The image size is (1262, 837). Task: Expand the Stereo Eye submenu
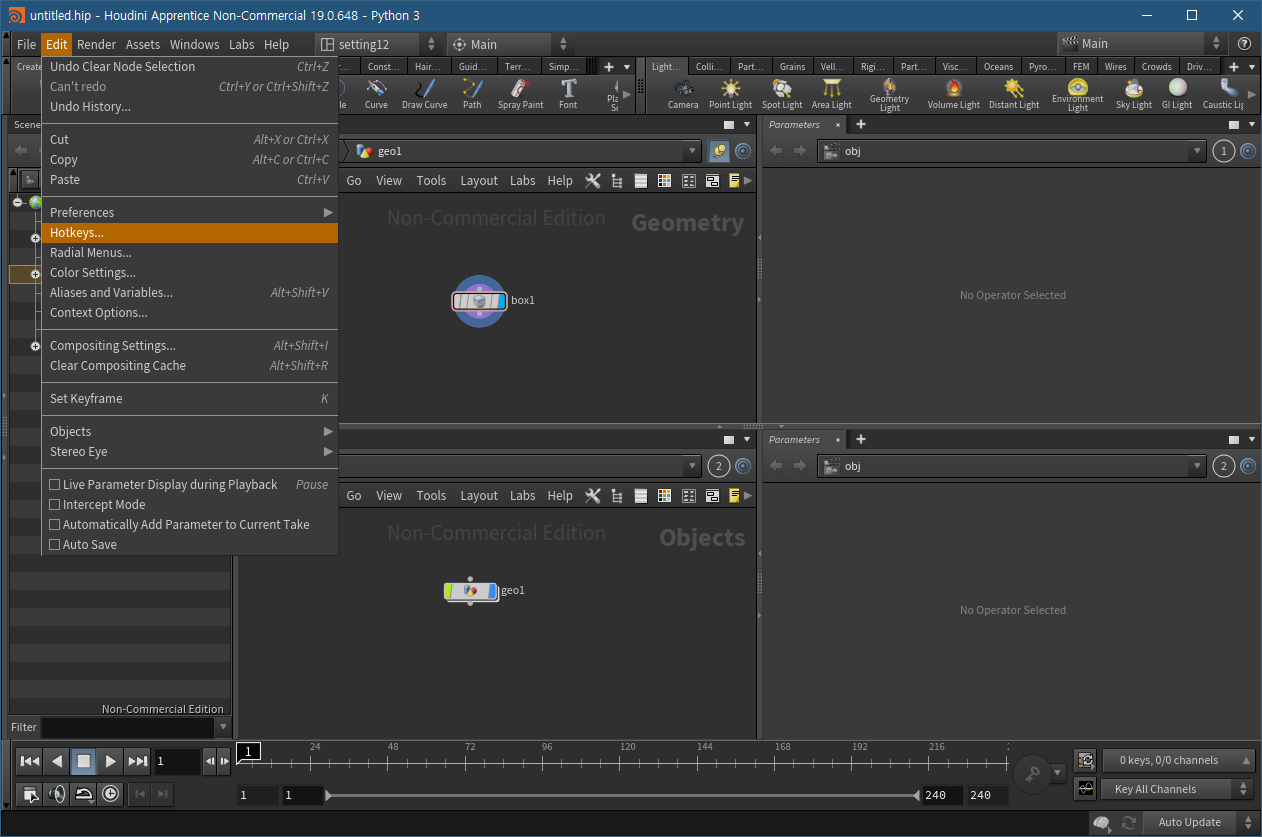click(x=189, y=452)
